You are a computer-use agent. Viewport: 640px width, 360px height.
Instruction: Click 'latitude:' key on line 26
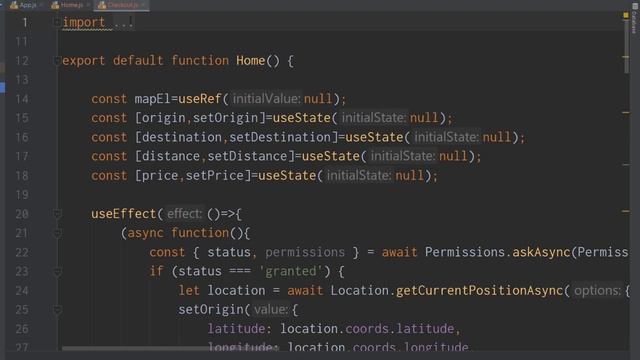(240, 329)
